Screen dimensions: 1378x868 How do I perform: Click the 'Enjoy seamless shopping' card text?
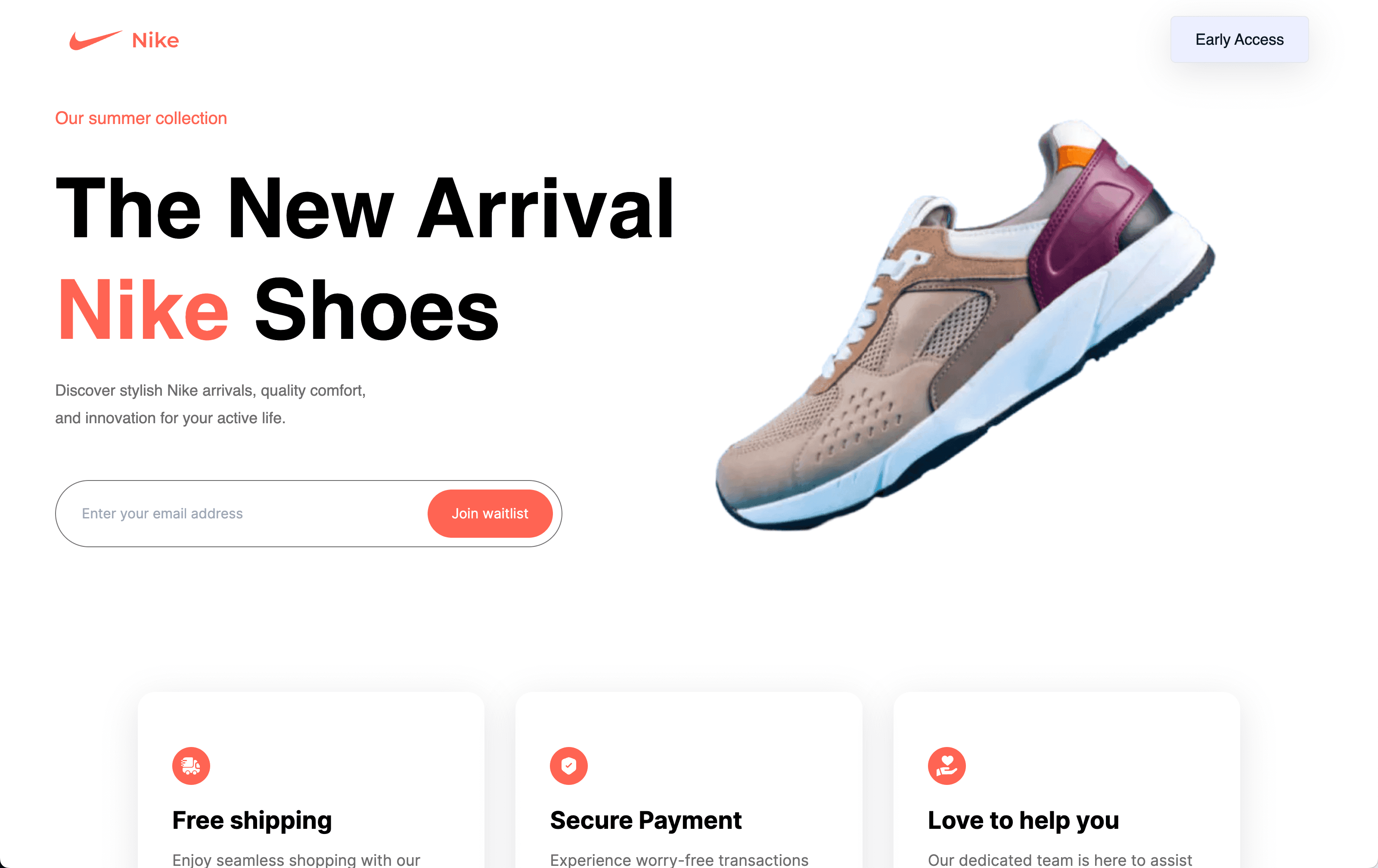[296, 860]
